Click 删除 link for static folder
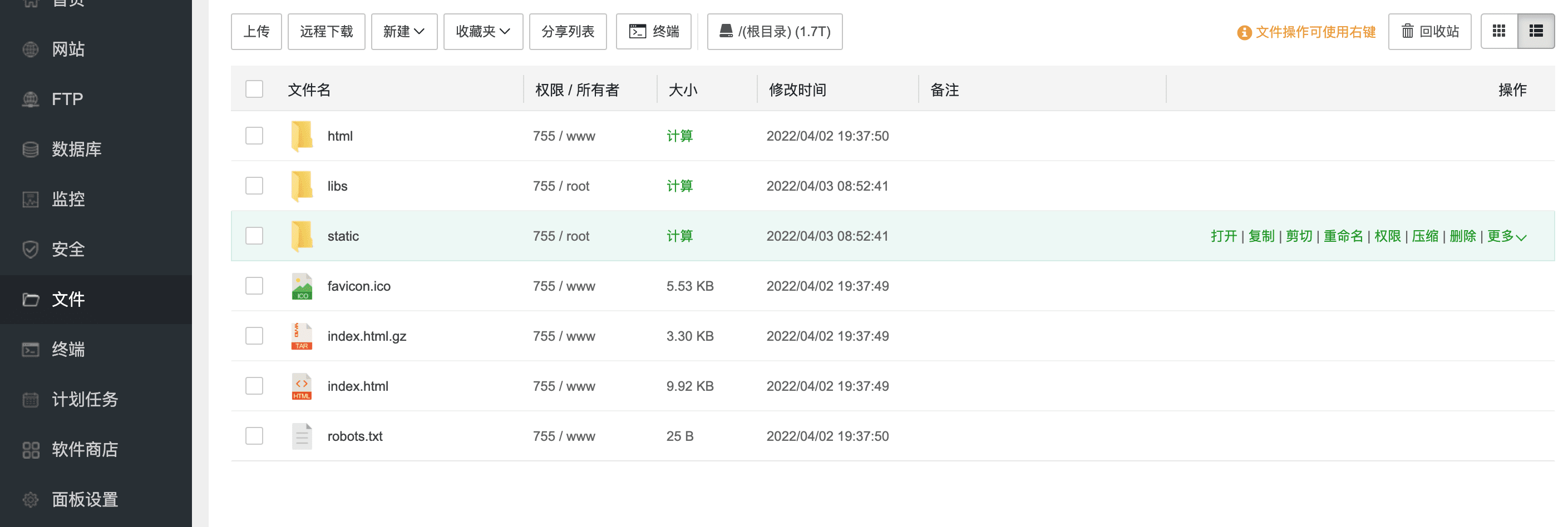The height and width of the screenshot is (527, 1568). (1463, 236)
